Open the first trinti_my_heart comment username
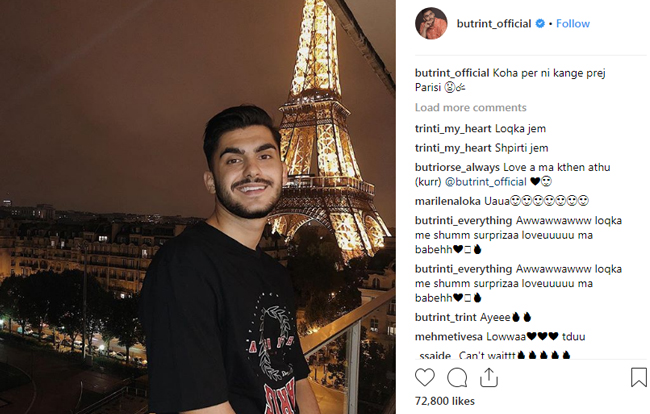 click(x=453, y=129)
